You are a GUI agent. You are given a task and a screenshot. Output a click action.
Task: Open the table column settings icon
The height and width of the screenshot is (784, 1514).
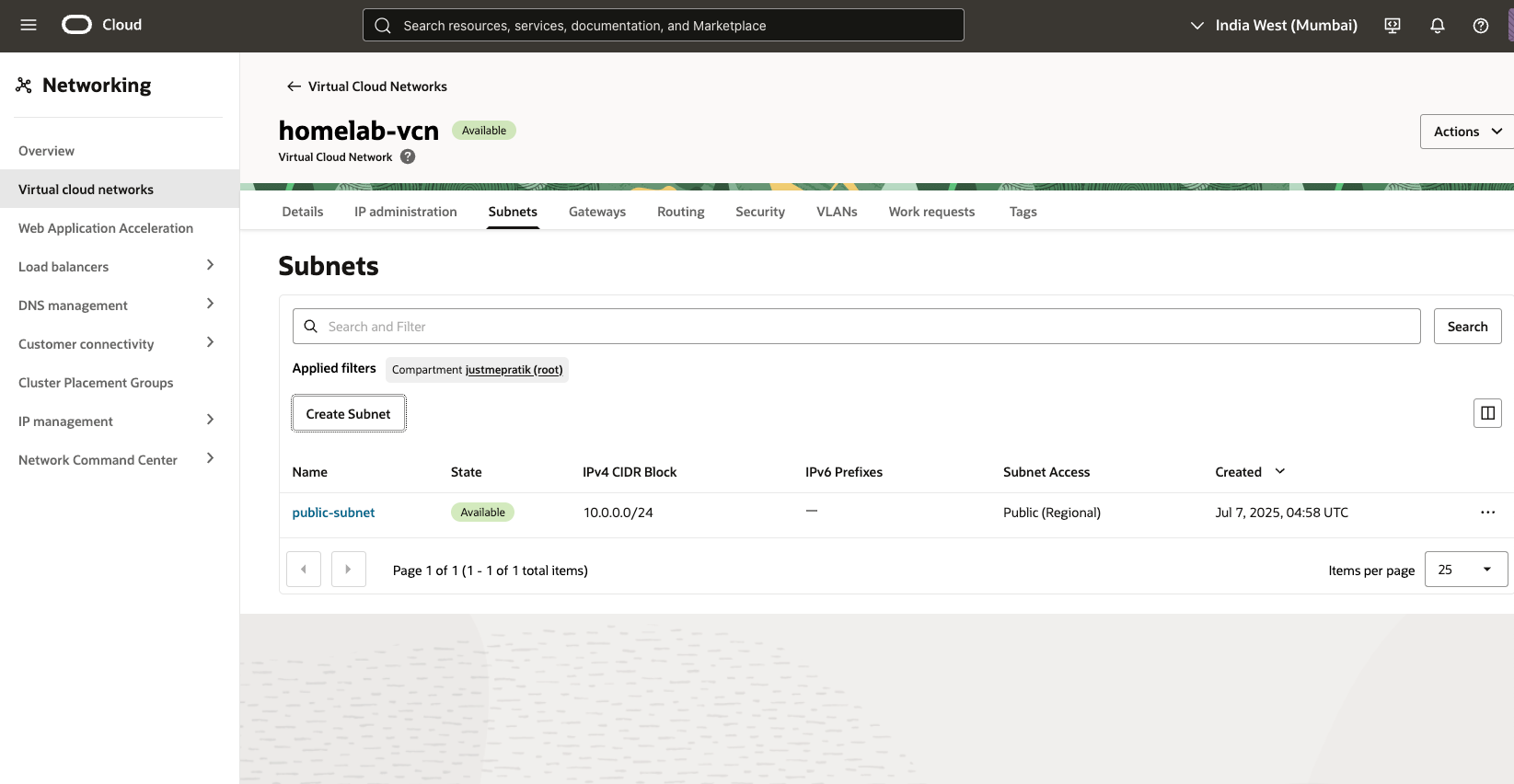tap(1487, 413)
